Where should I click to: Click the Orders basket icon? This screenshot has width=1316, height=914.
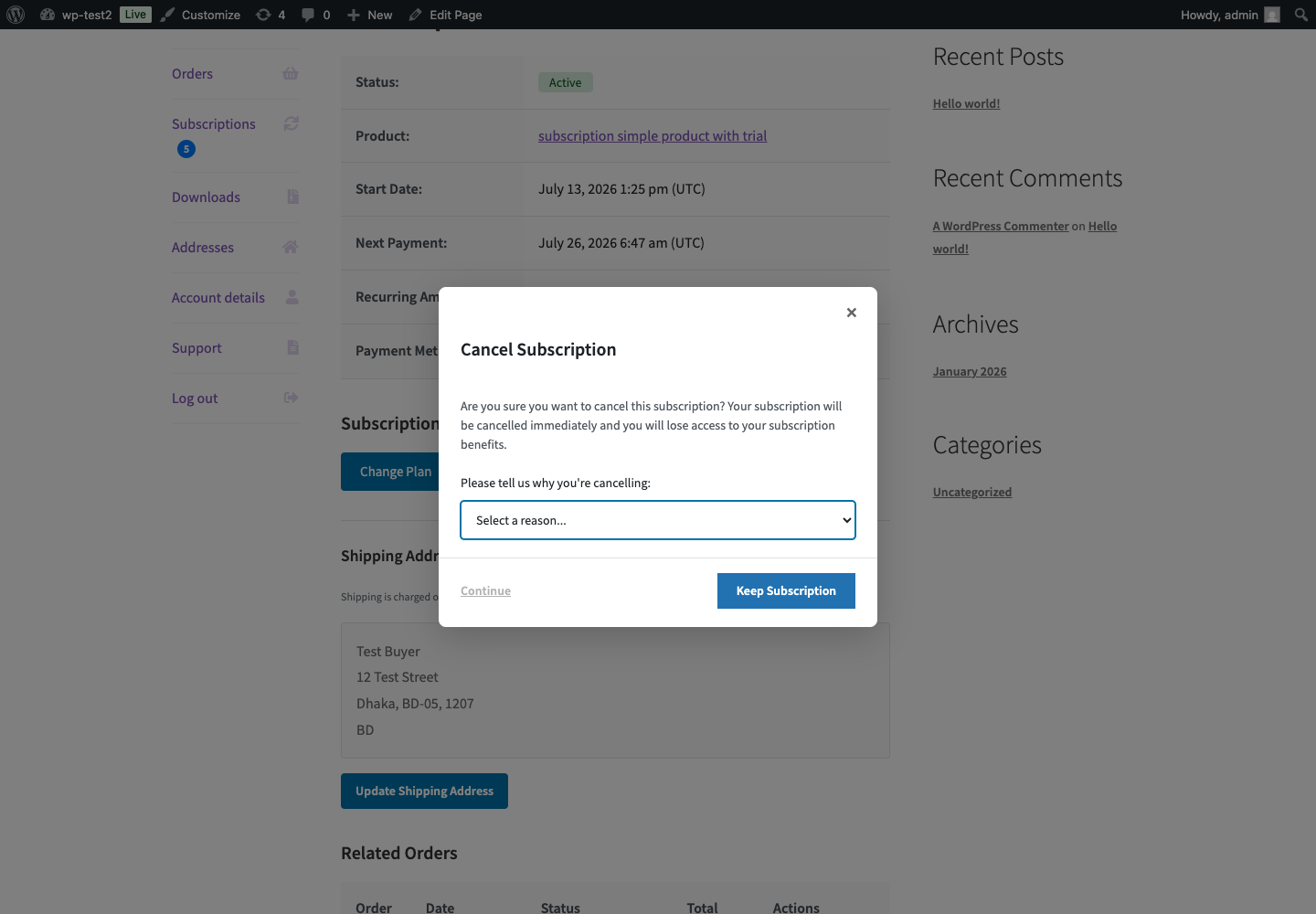click(x=291, y=73)
